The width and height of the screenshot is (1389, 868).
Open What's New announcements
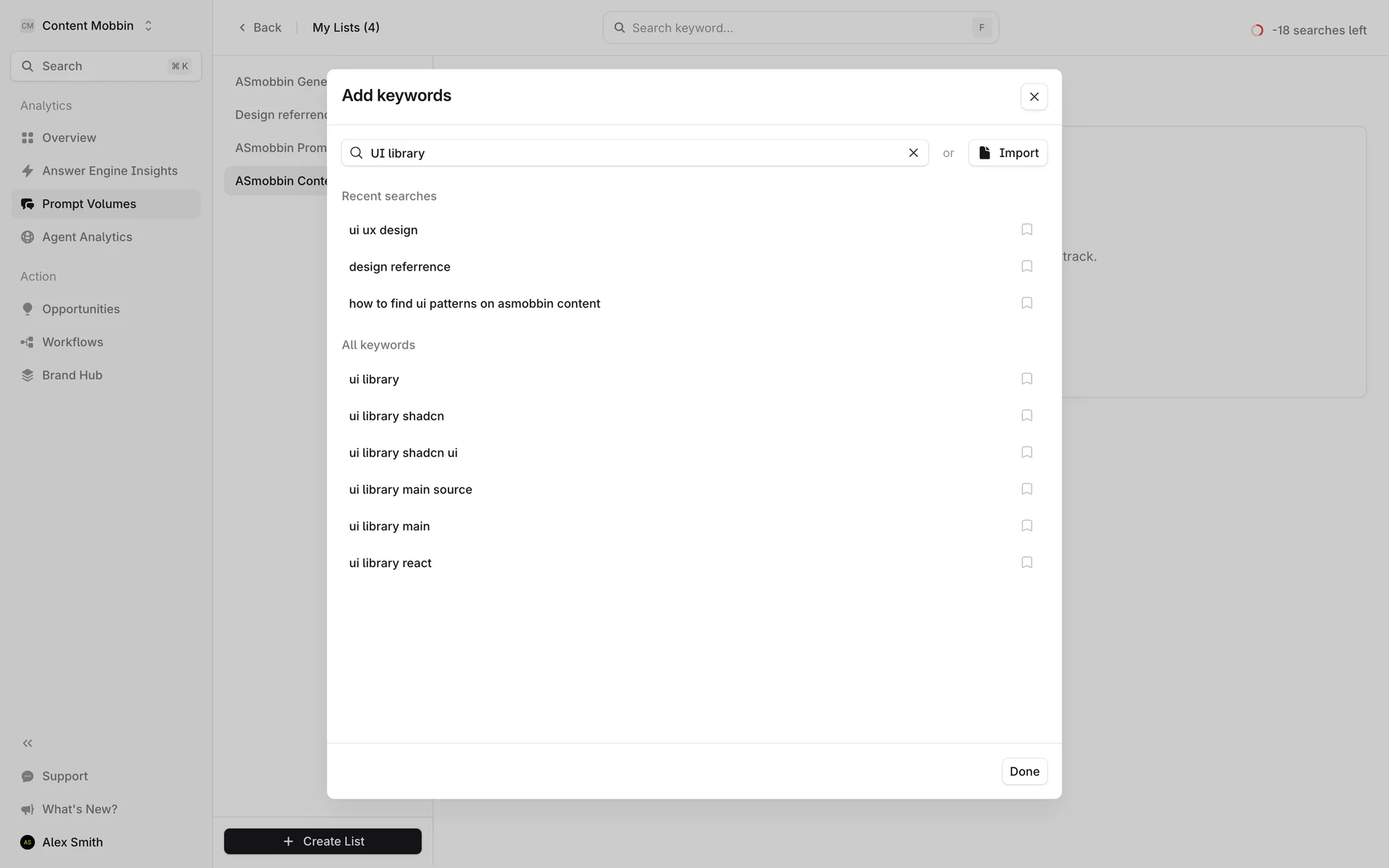click(x=79, y=809)
